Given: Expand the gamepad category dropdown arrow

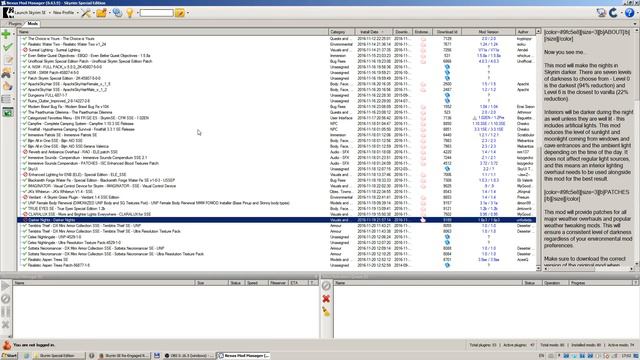Looking at the screenshot, I should pyautogui.click(x=13, y=73).
